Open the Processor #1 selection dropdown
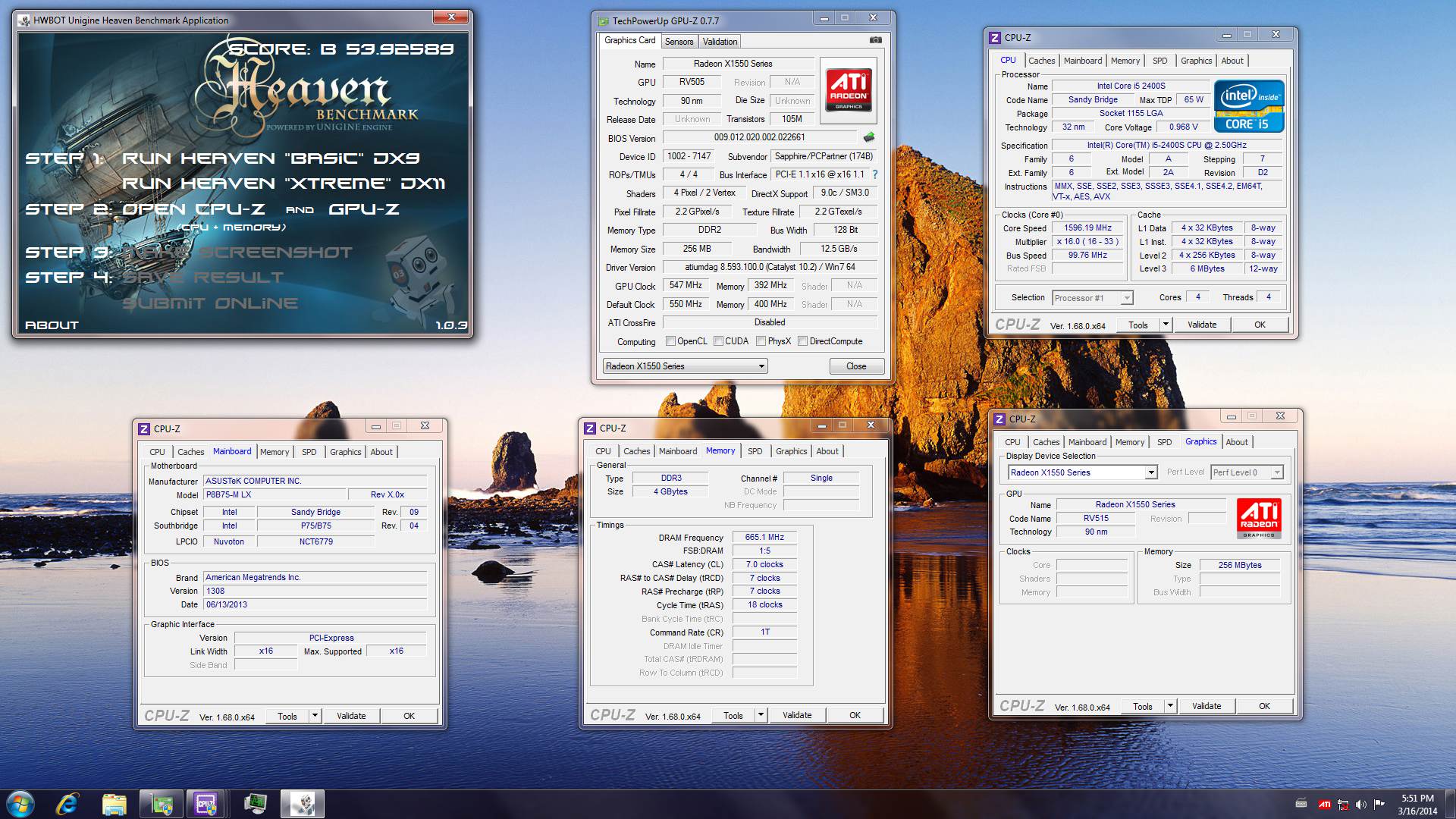The height and width of the screenshot is (819, 1456). pyautogui.click(x=1092, y=298)
